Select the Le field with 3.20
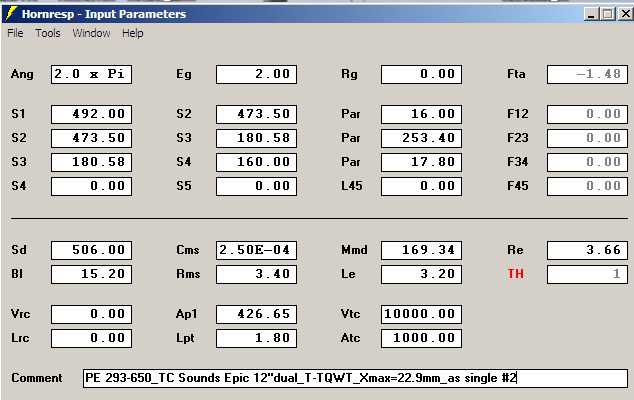The image size is (634, 400). point(421,275)
